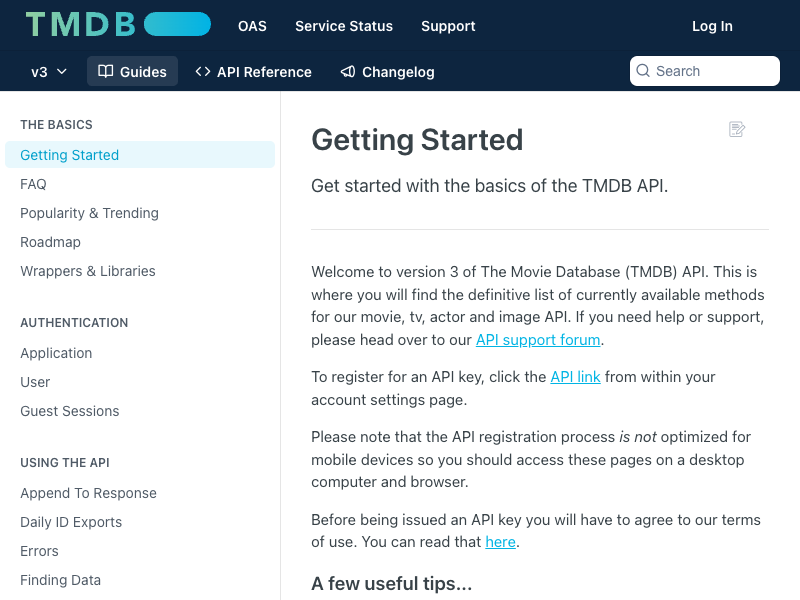Screen dimensions: 800x600
Task: Select Getting Started in the sidebar
Action: click(x=140, y=155)
